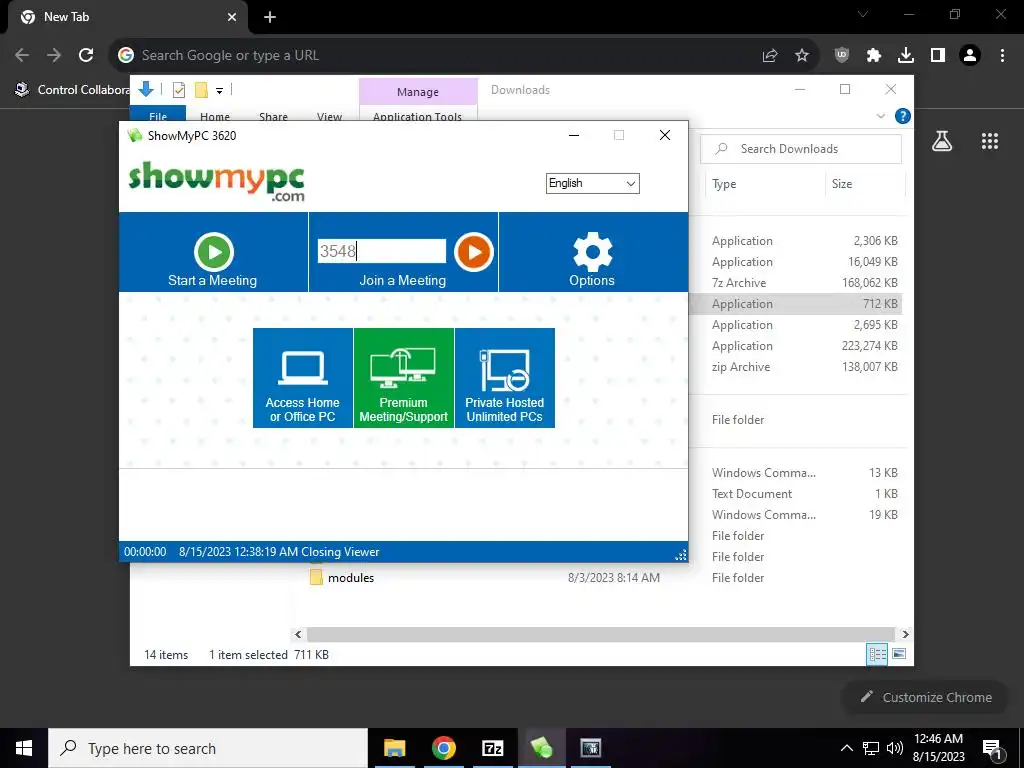
Task: Open Premium Meeting/Support tile
Action: (x=404, y=378)
